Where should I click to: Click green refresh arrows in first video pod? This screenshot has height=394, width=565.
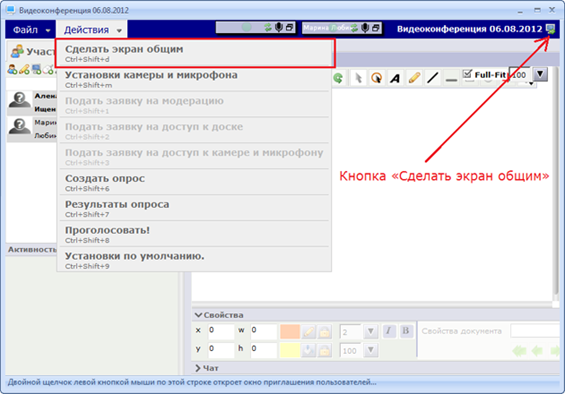click(268, 27)
